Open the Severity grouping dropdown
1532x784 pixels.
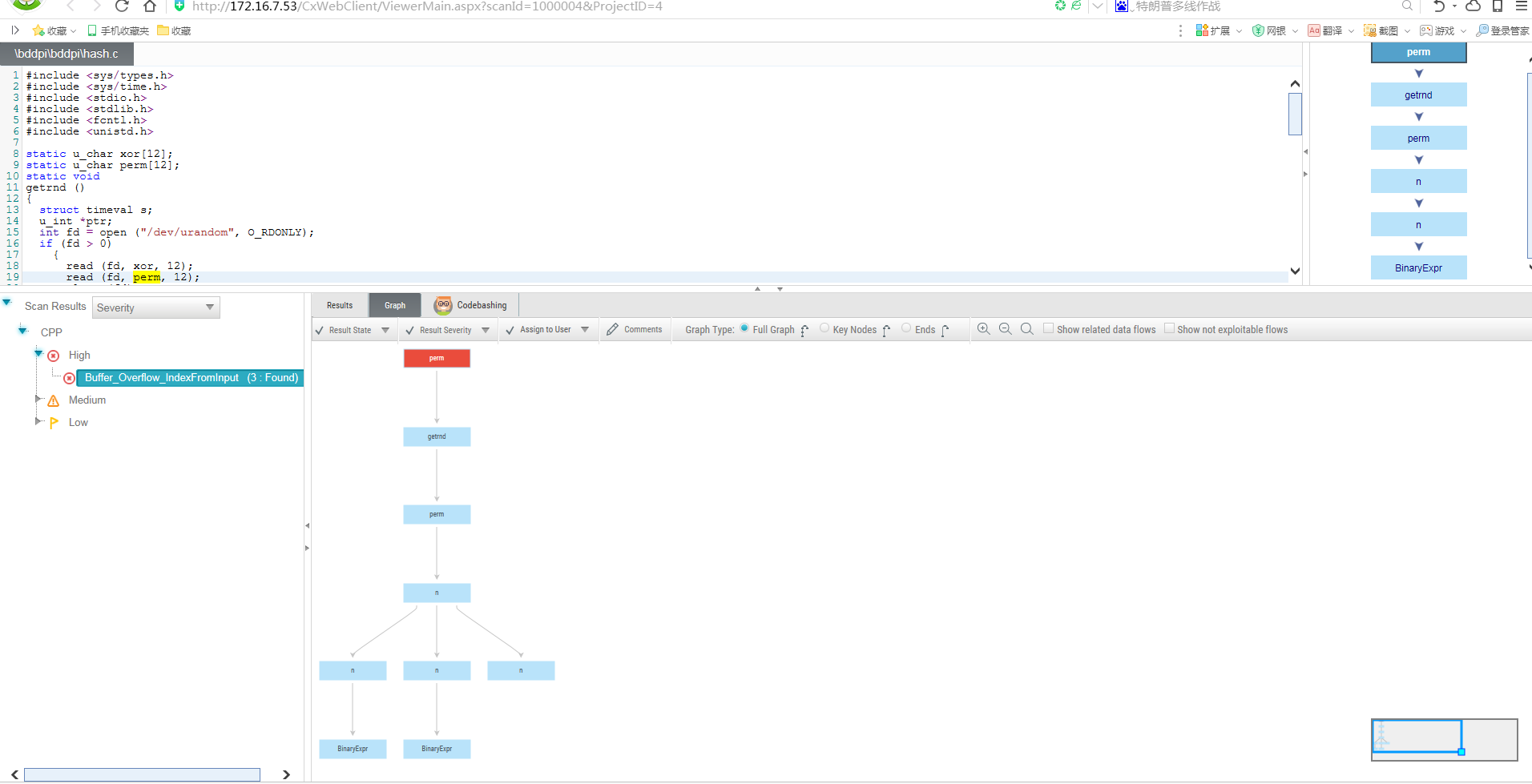pyautogui.click(x=156, y=308)
